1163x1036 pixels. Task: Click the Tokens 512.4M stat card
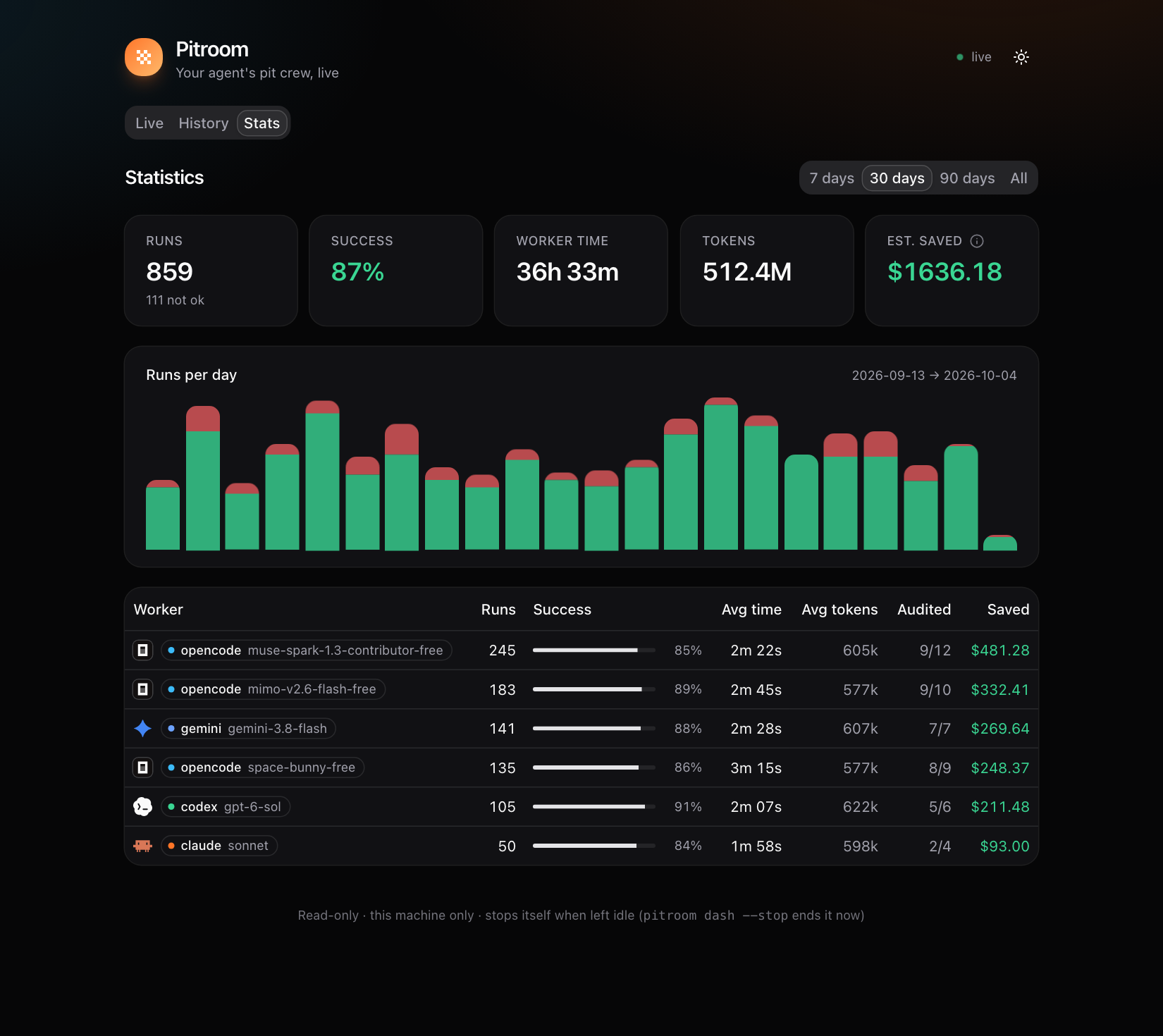(767, 271)
